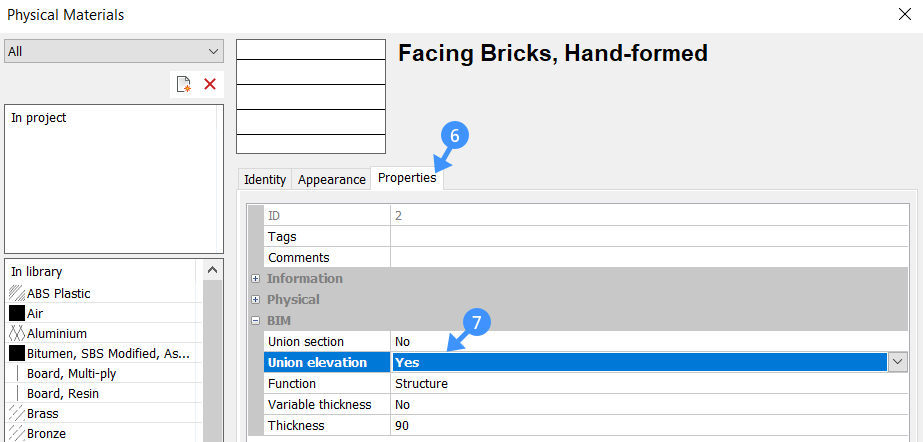This screenshot has height=442, width=923.
Task: Select the ABS Plastic hatch icon
Action: 17,293
